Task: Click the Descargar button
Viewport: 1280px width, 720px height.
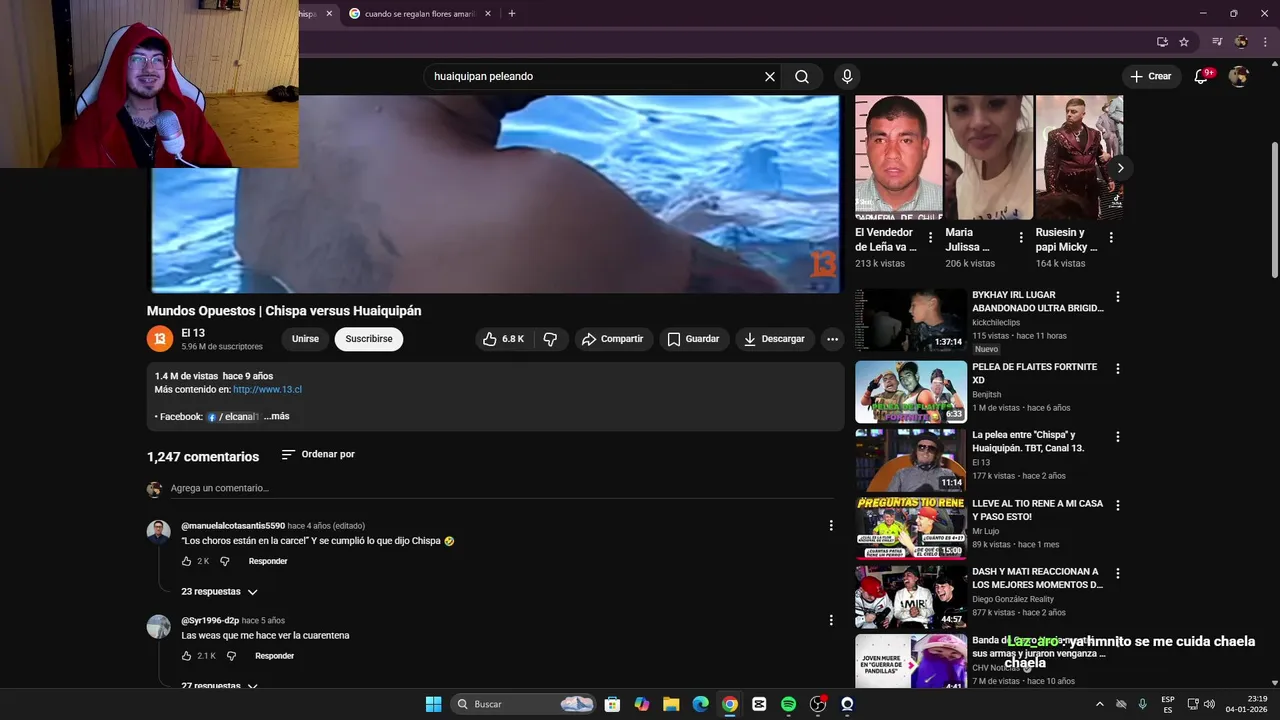Action: click(774, 339)
